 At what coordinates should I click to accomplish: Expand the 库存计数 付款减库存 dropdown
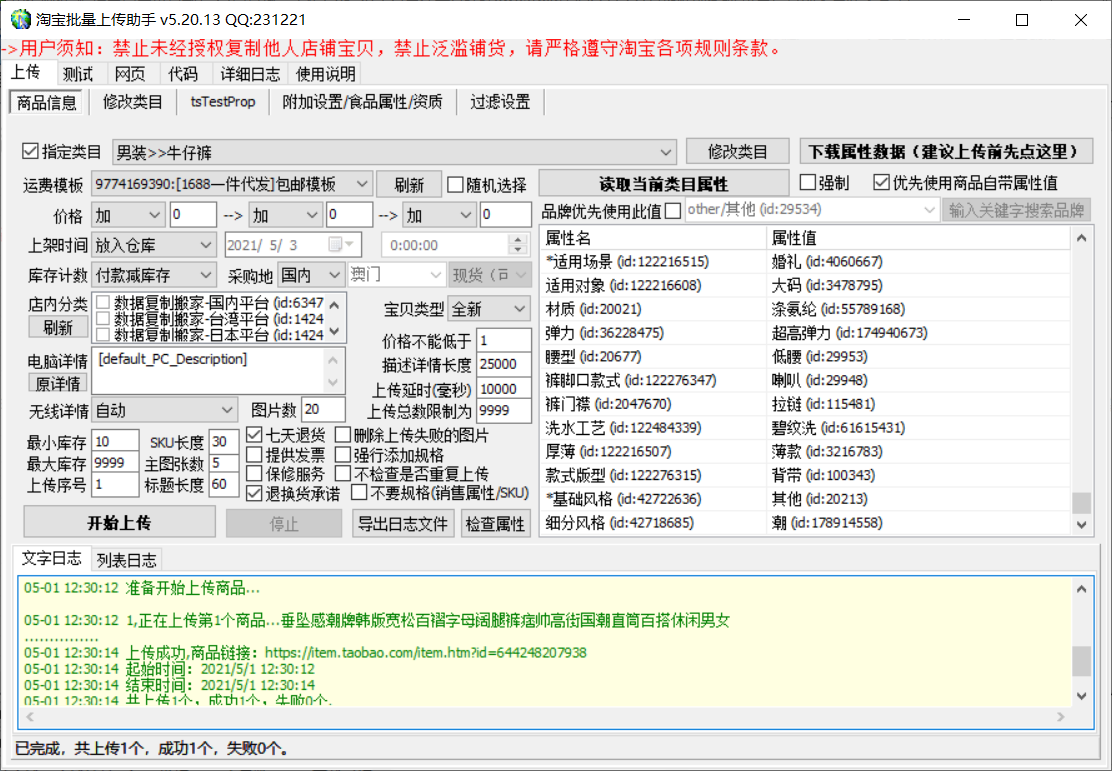pyautogui.click(x=153, y=275)
